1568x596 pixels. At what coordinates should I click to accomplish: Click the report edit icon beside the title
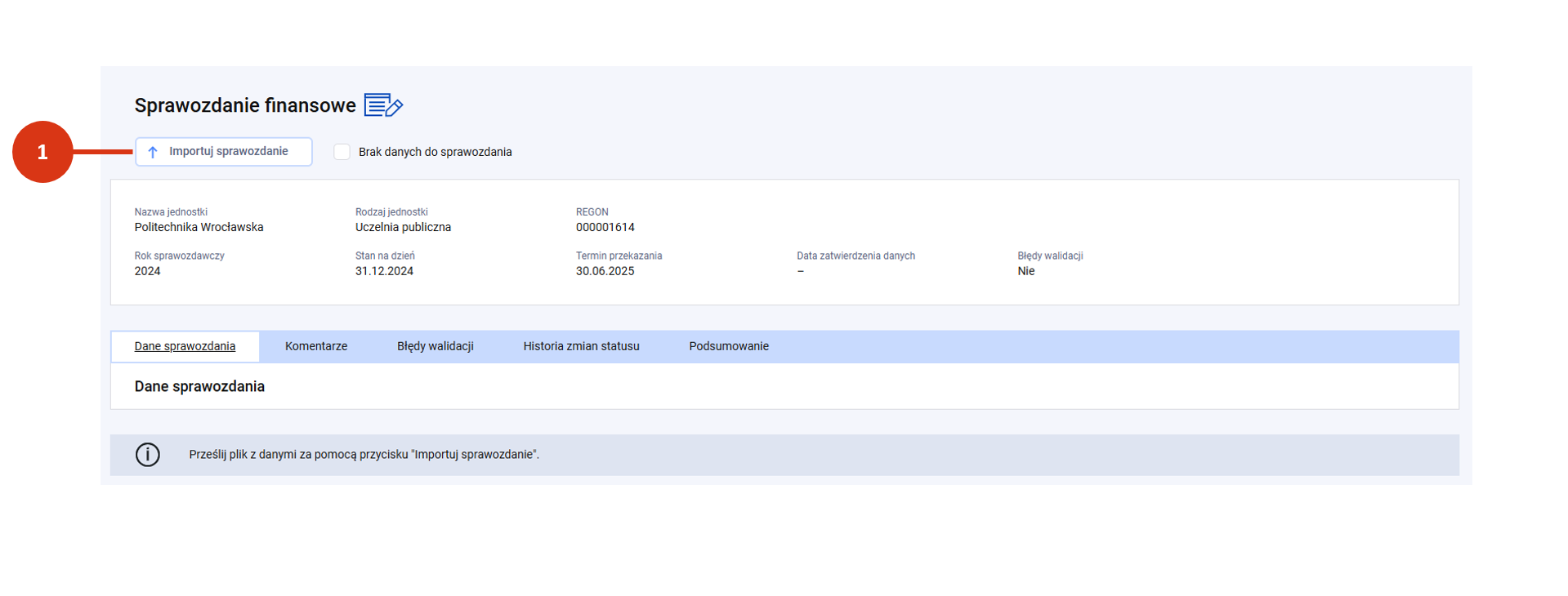click(x=383, y=105)
